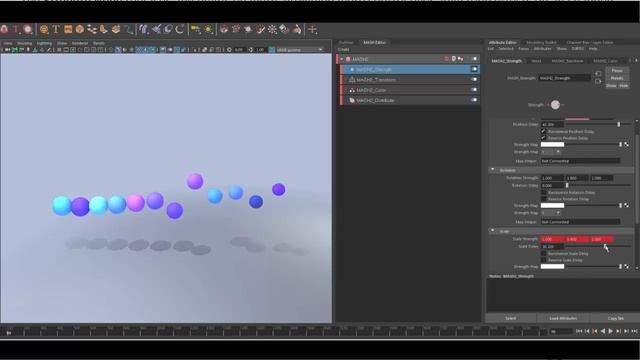Open the viewport Renderer menu
The image size is (640, 360).
[x=80, y=43]
